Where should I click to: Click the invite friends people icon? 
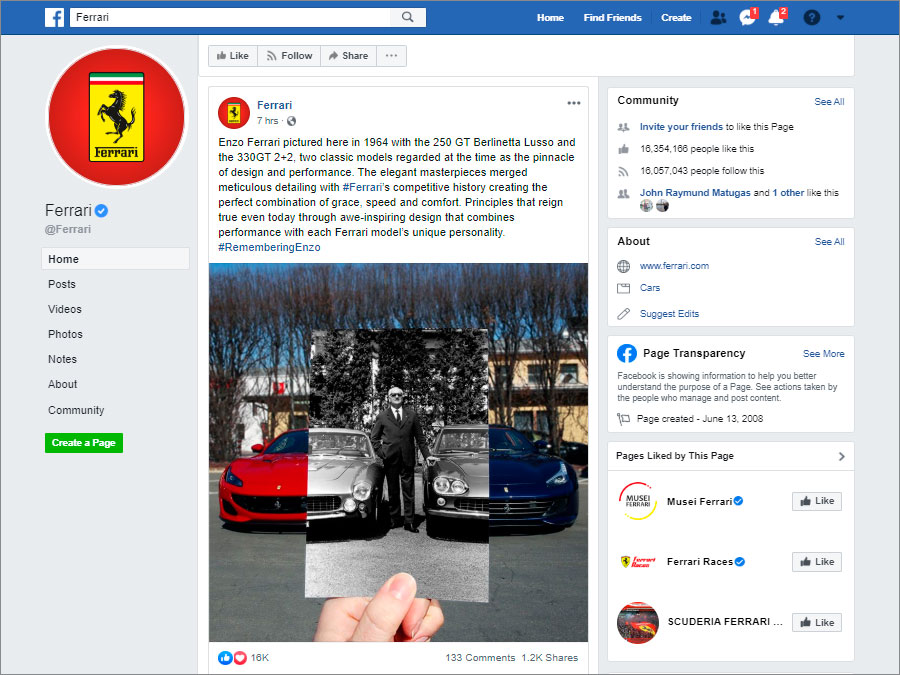(x=623, y=127)
